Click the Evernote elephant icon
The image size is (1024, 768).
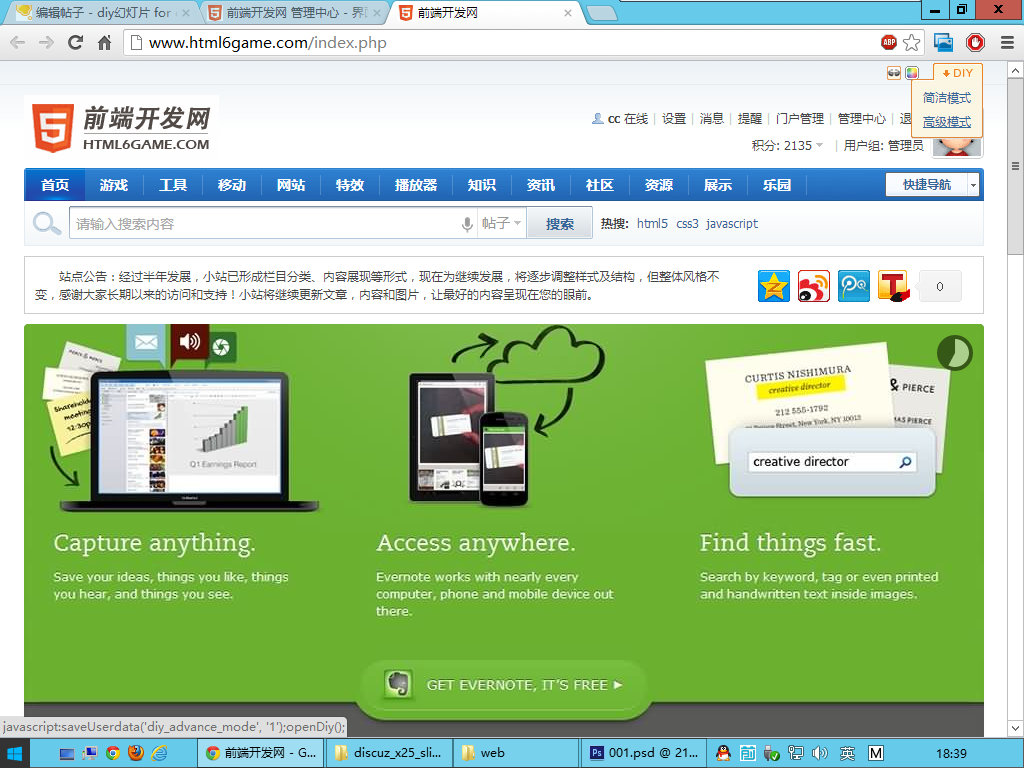tap(398, 684)
